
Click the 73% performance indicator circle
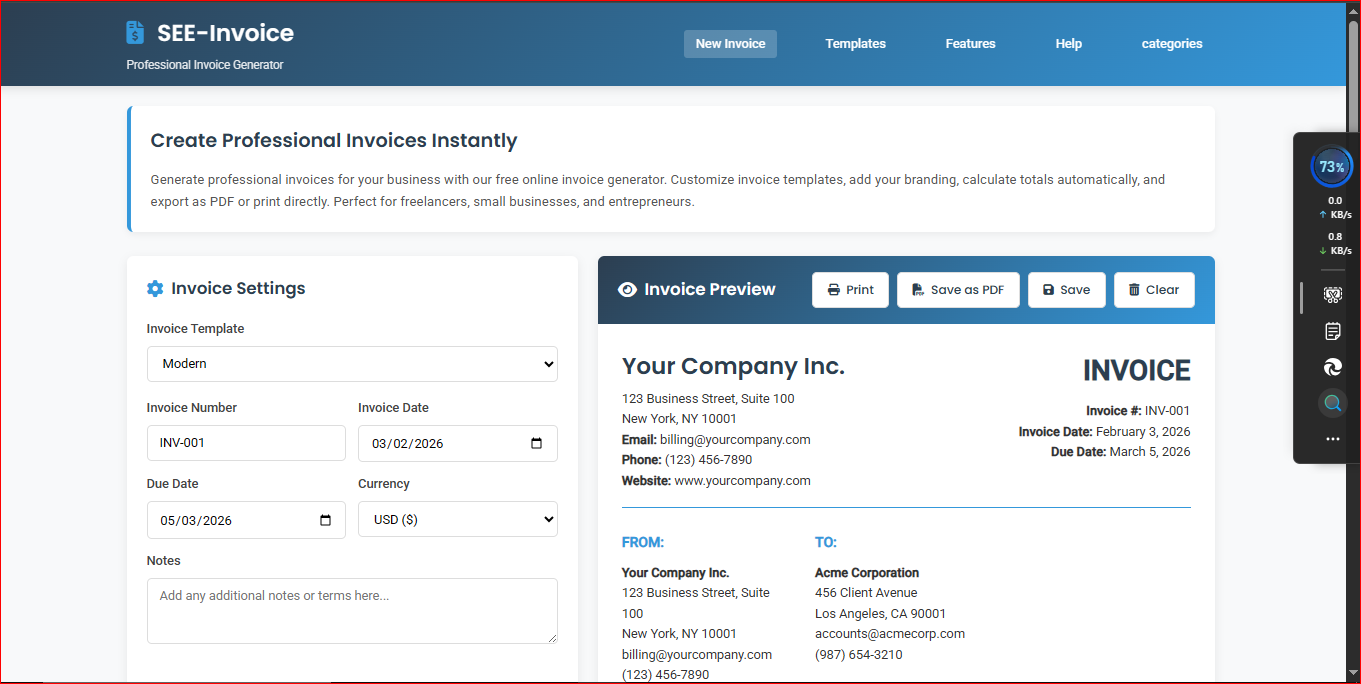(x=1331, y=167)
